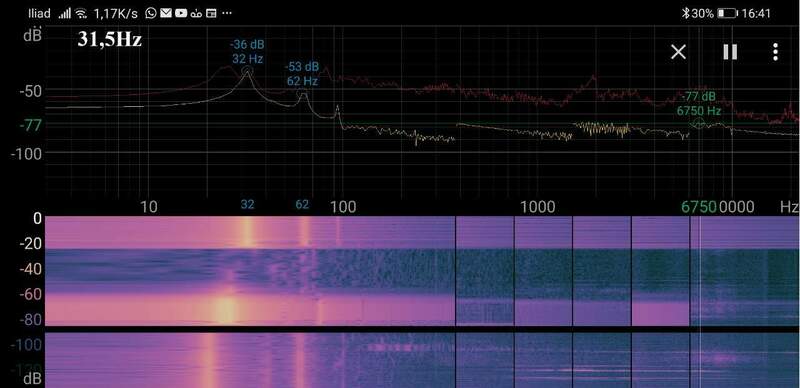800x388 pixels.
Task: Tap the dB unit label at top left
Action: coord(32,36)
